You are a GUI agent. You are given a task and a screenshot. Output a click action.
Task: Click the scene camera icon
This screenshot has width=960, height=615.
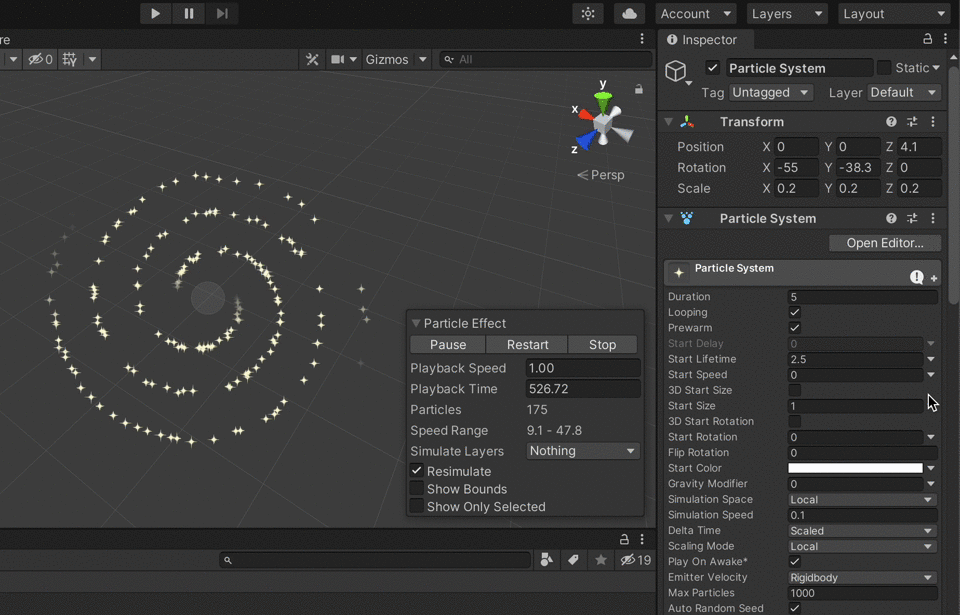pos(337,59)
